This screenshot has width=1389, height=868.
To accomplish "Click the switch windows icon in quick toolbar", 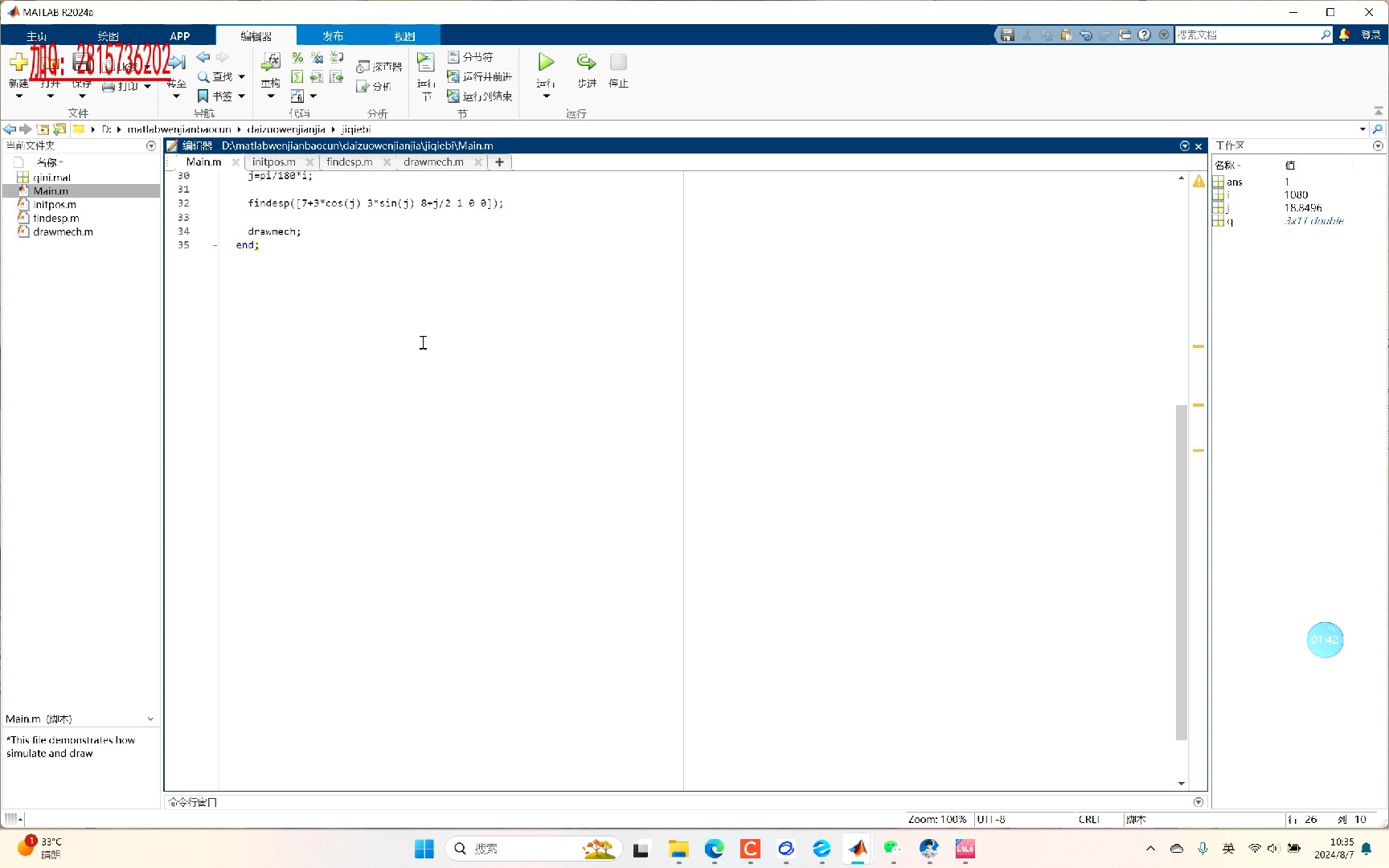I will [x=1125, y=35].
